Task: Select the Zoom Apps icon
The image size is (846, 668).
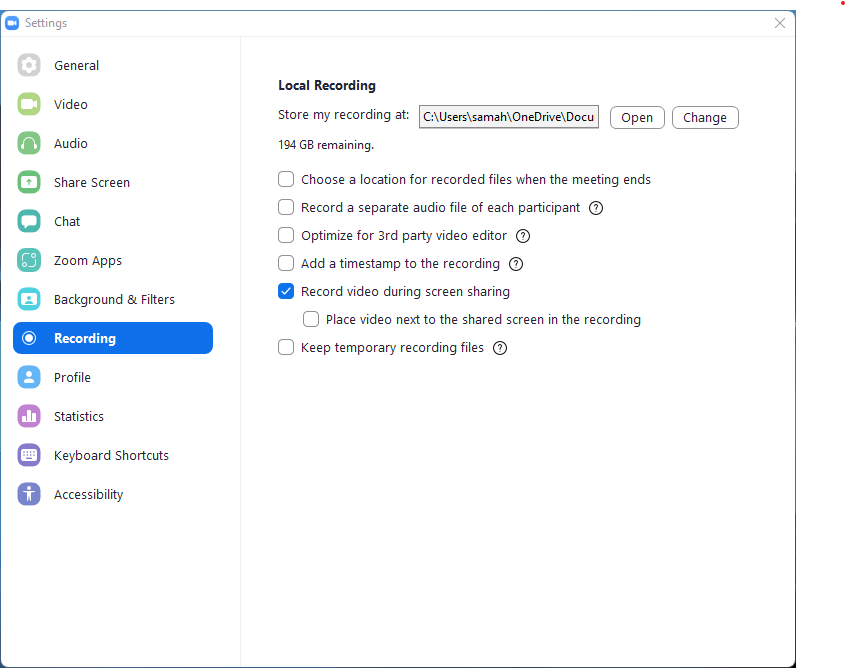Action: 28,260
